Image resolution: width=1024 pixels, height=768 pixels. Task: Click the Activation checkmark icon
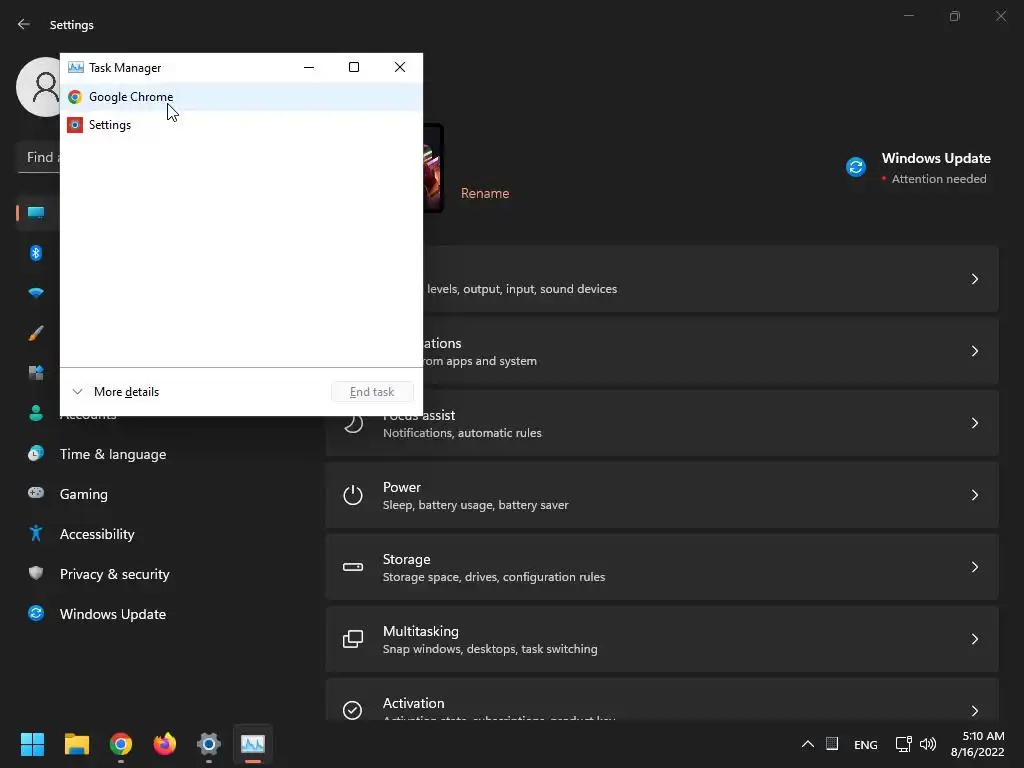tap(353, 710)
